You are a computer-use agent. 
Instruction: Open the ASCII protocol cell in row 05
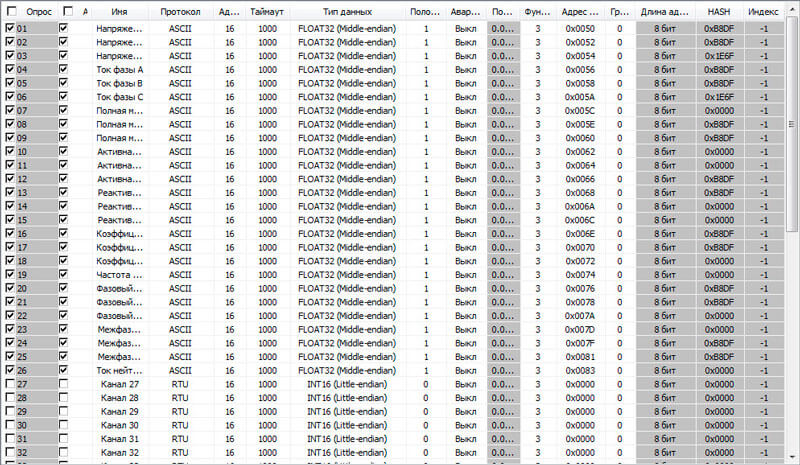(x=180, y=84)
